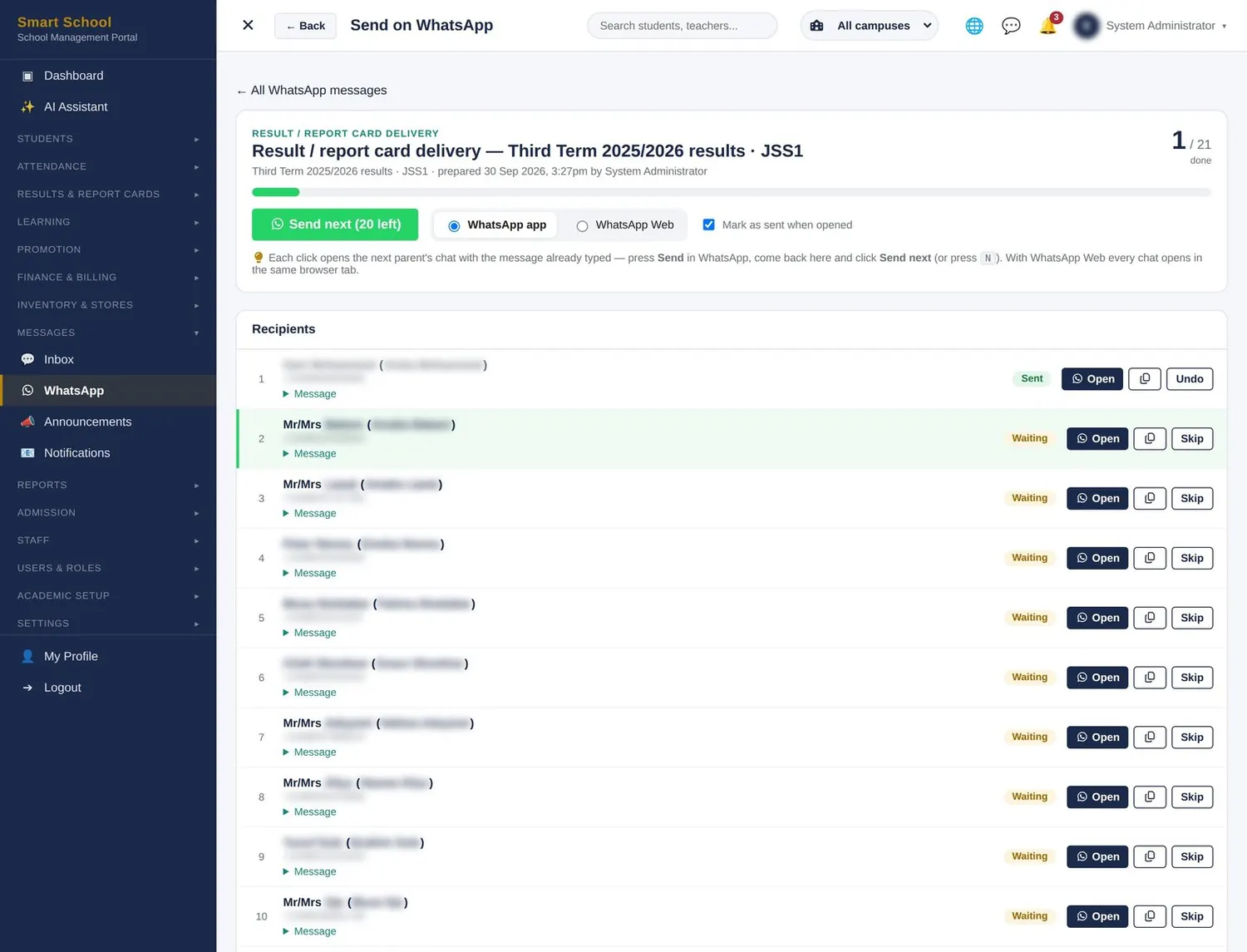Focus the search students, teachers field

[682, 26]
